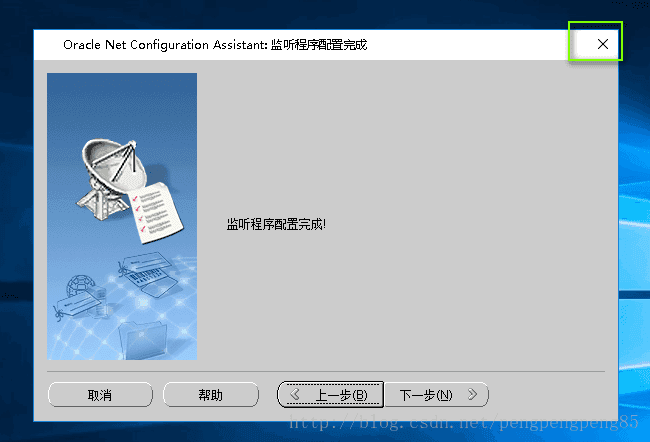
Task: Open 帮助 (Help) button
Action: click(x=211, y=394)
